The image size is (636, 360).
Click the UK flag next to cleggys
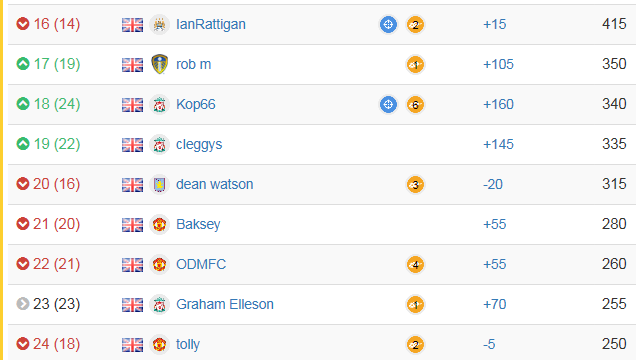pyautogui.click(x=132, y=145)
